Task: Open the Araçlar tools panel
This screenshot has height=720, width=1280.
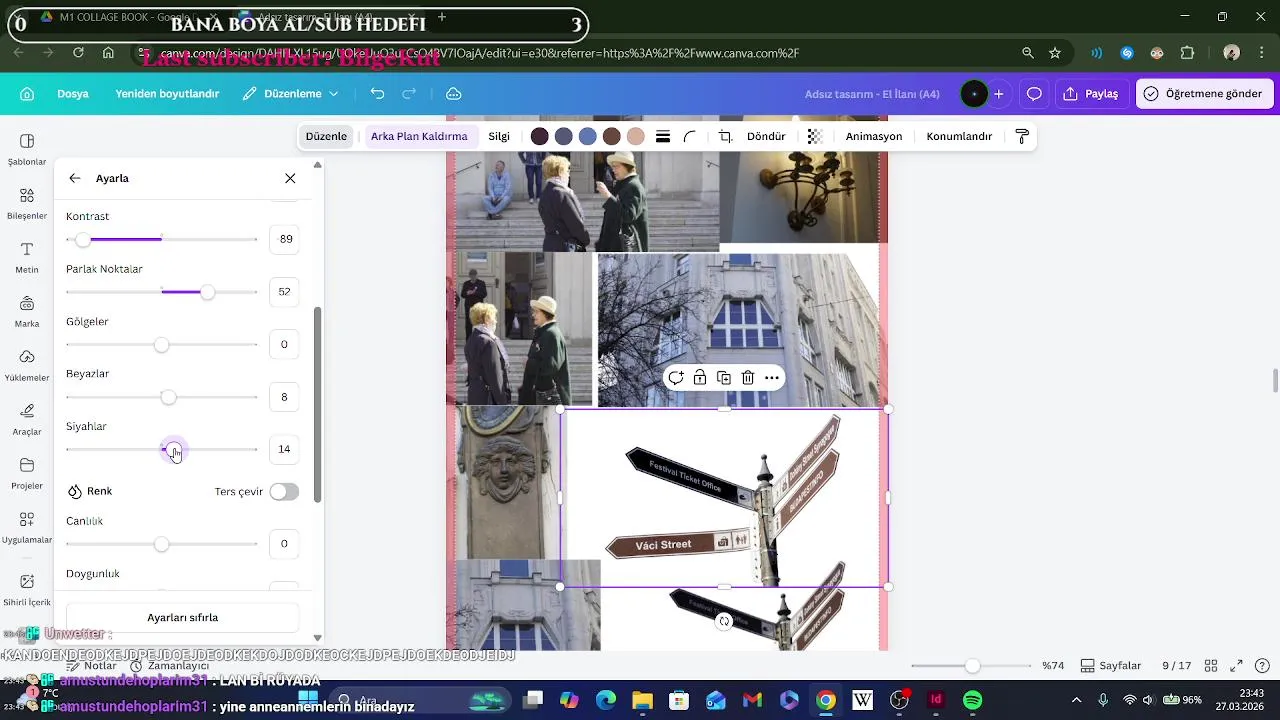Action: tap(27, 419)
